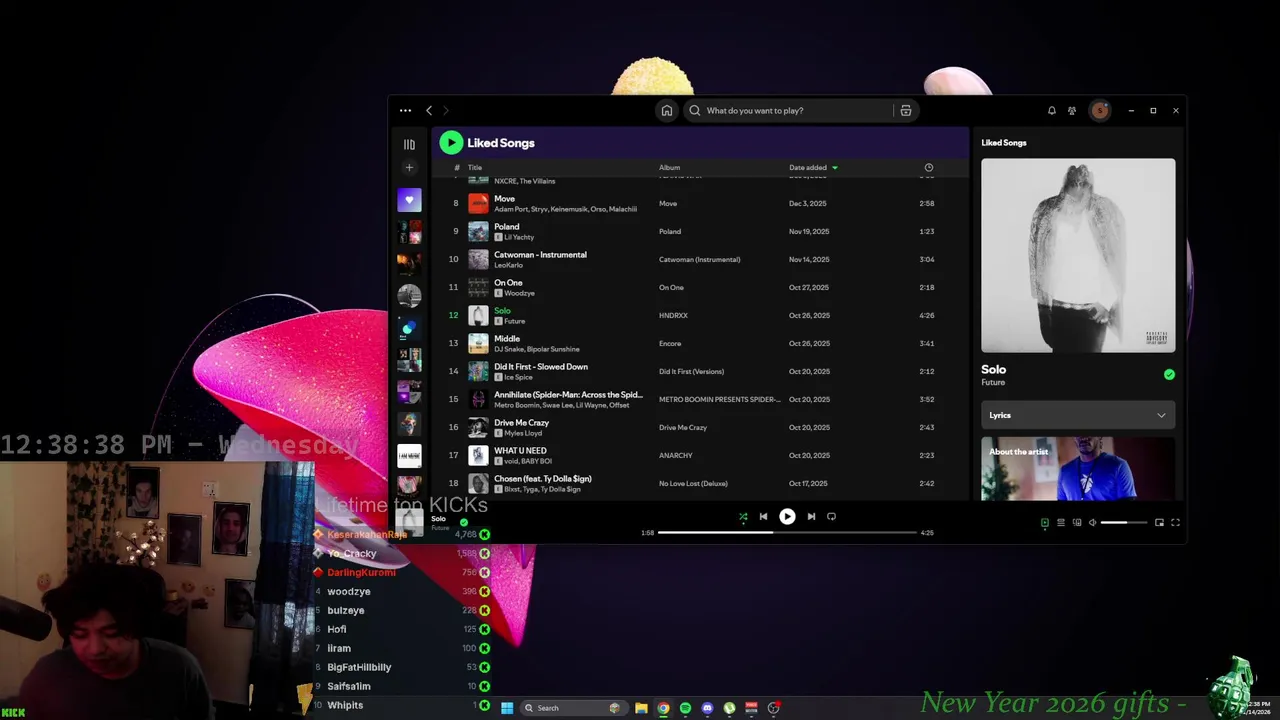Seek on the song progress bar
The height and width of the screenshot is (720, 1280).
coord(787,533)
